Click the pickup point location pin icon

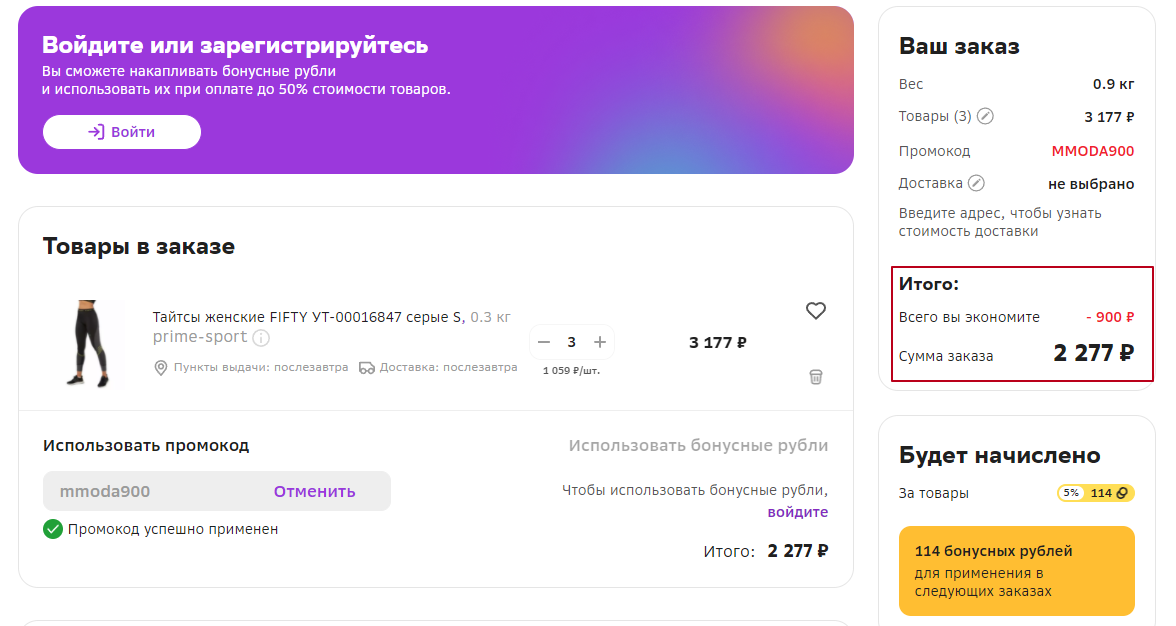click(160, 368)
